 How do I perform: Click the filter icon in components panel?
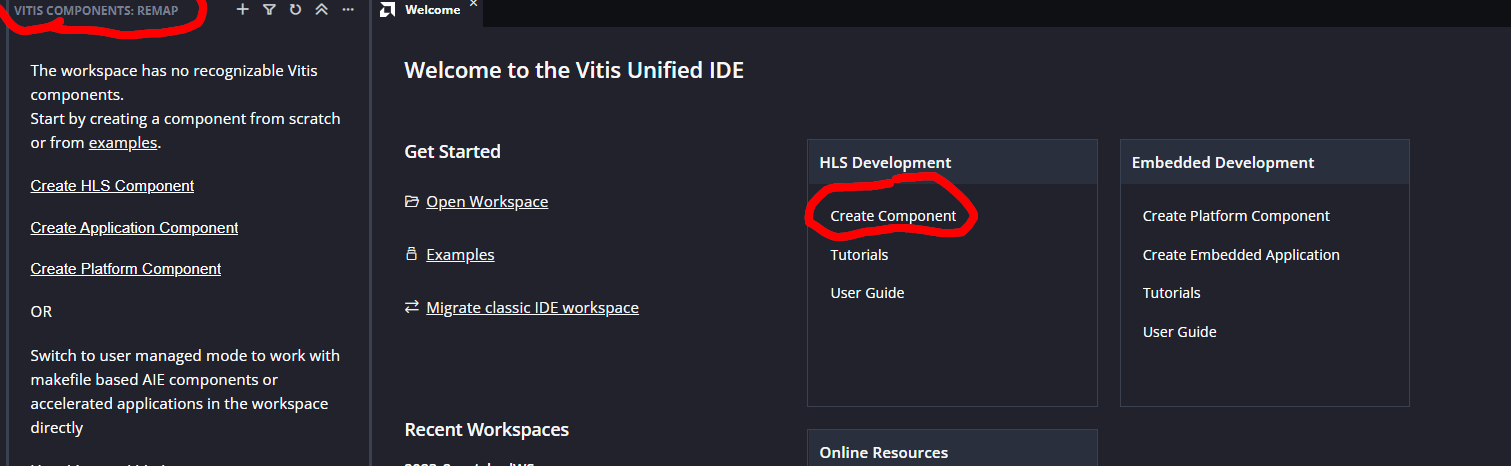tap(269, 9)
